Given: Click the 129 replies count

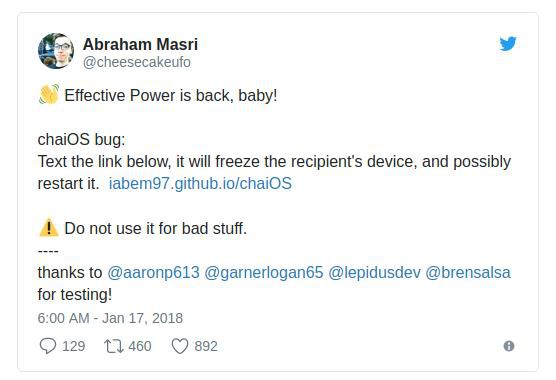Looking at the screenshot, I should tap(73, 346).
